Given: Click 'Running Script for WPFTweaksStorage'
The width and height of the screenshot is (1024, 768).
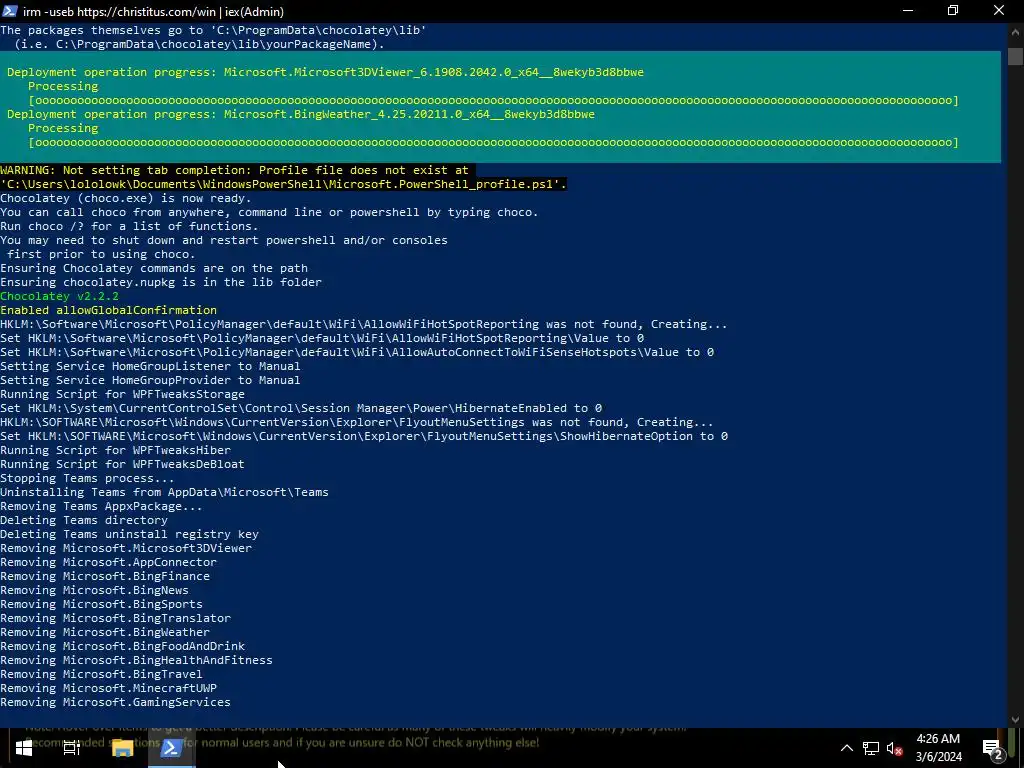Looking at the screenshot, I should (x=122, y=394).
